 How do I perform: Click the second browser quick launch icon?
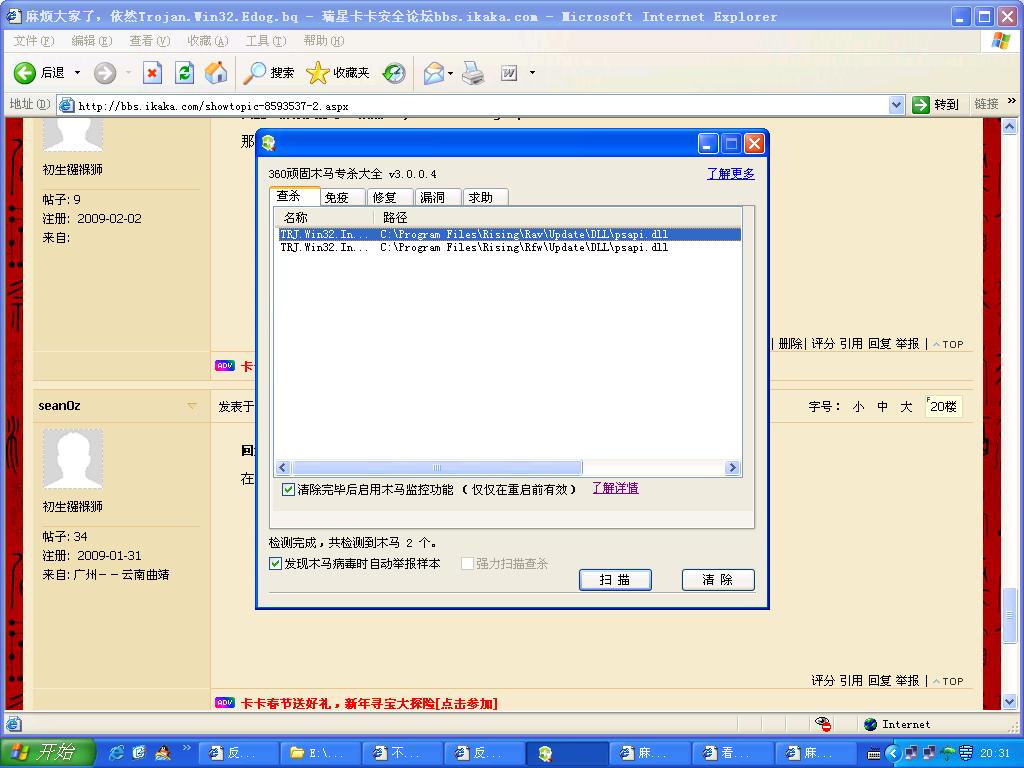click(139, 753)
